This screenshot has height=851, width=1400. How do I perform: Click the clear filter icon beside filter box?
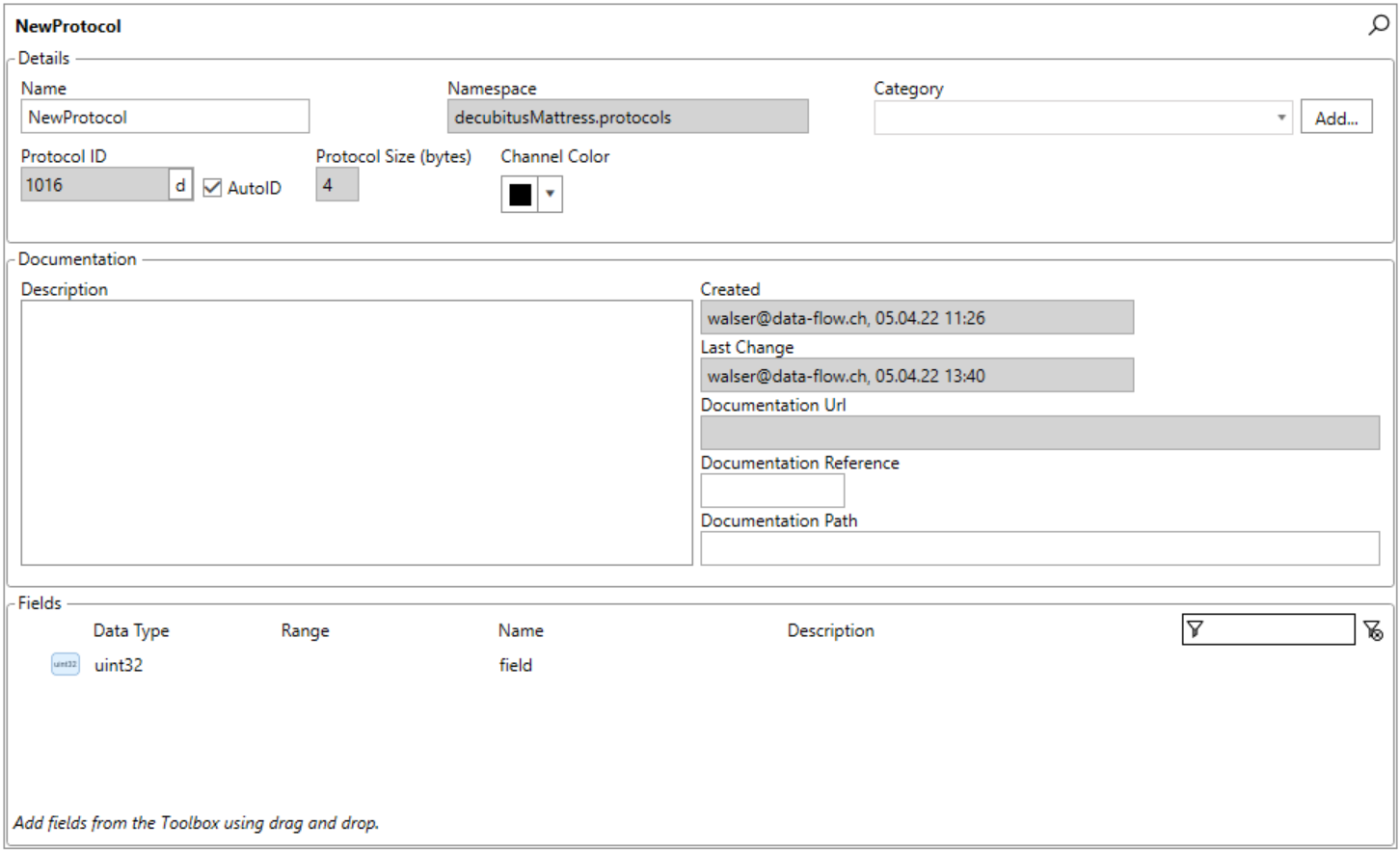[1373, 630]
